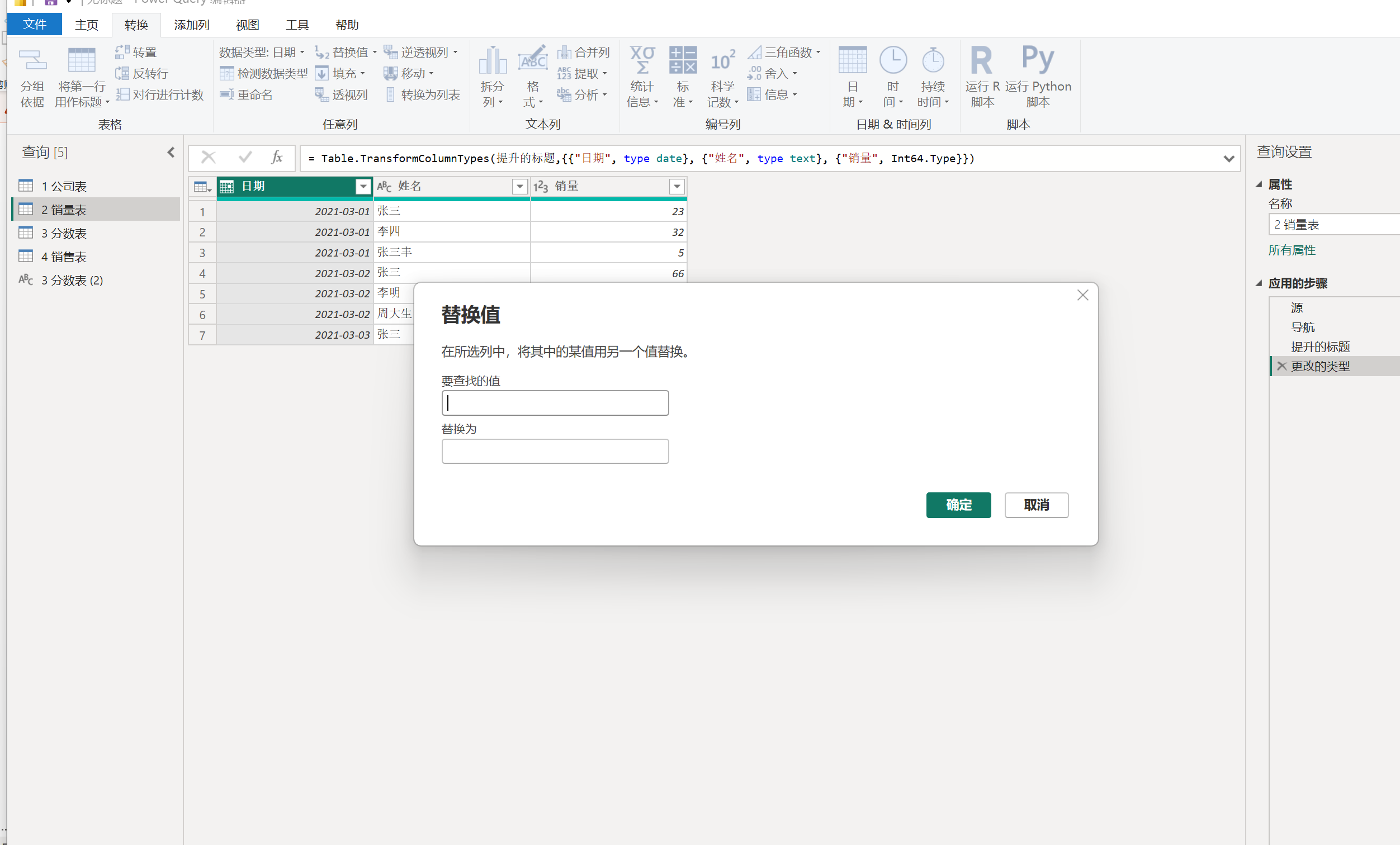Expand the formula bar chevron
The height and width of the screenshot is (845, 1400).
(1228, 159)
